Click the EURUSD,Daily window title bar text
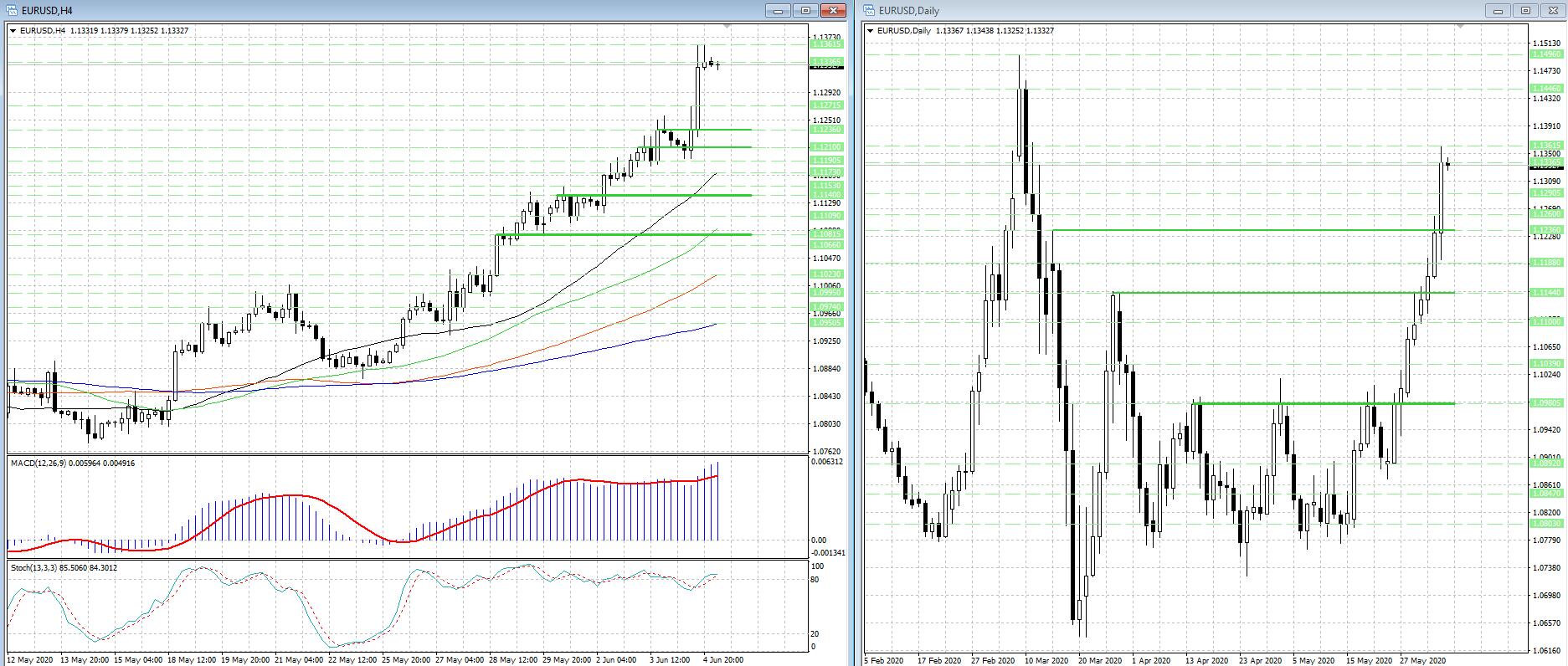This screenshot has width=1568, height=666. click(909, 11)
